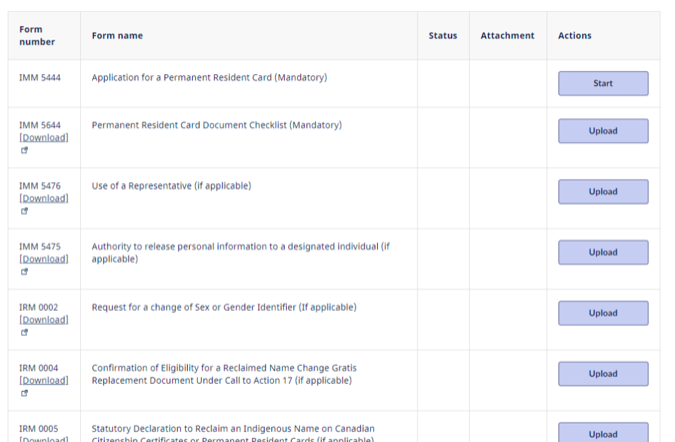Click the Form name column header
Screen dimensions: 675x442
point(117,36)
